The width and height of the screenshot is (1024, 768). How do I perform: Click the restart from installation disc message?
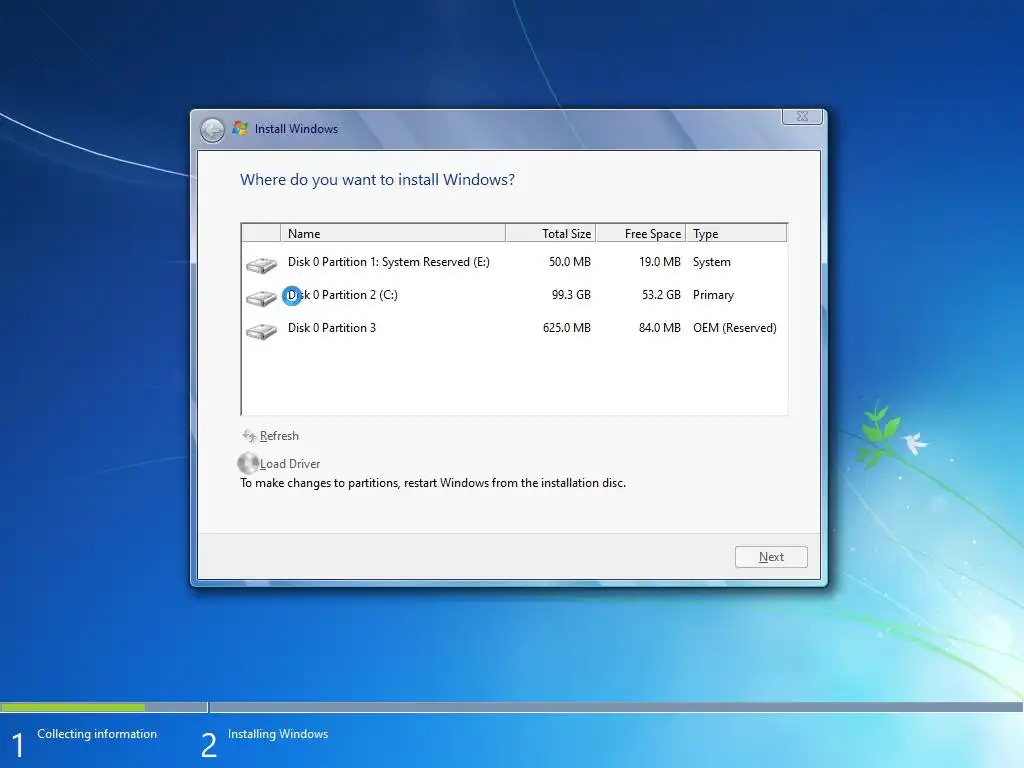tap(433, 483)
